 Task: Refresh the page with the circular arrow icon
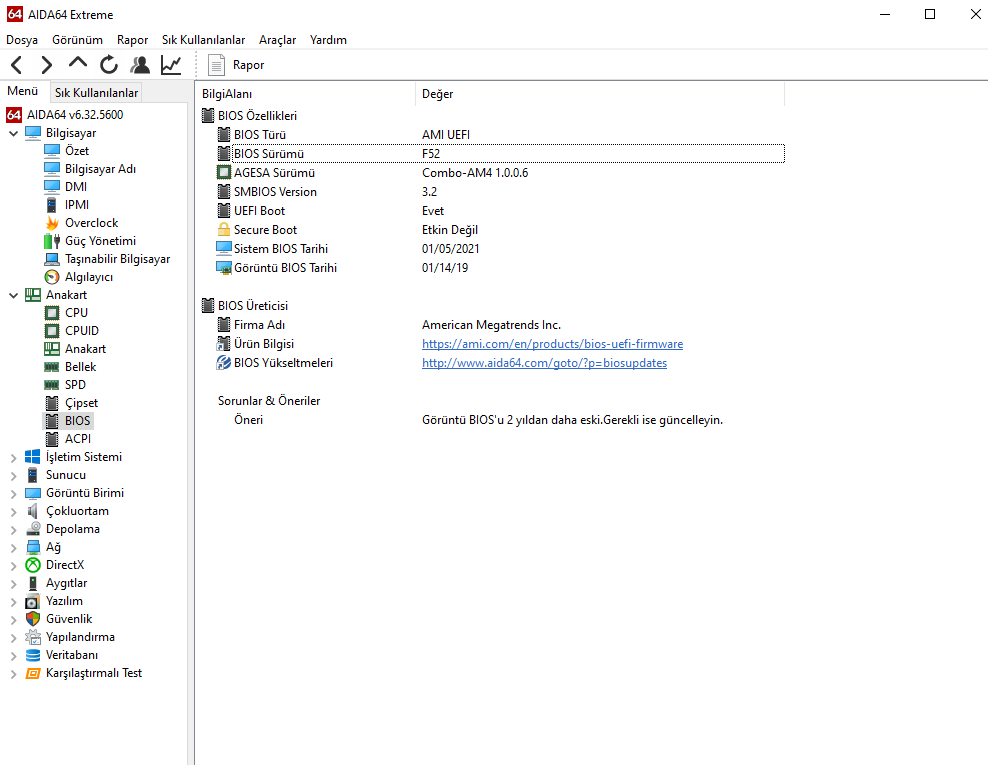[x=109, y=65]
